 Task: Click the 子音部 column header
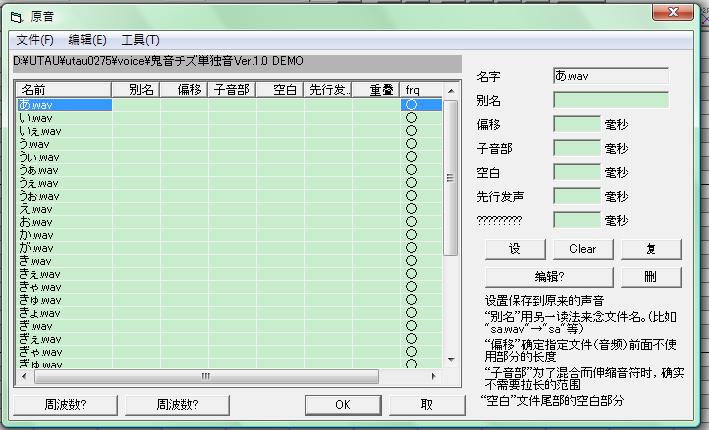tap(232, 90)
